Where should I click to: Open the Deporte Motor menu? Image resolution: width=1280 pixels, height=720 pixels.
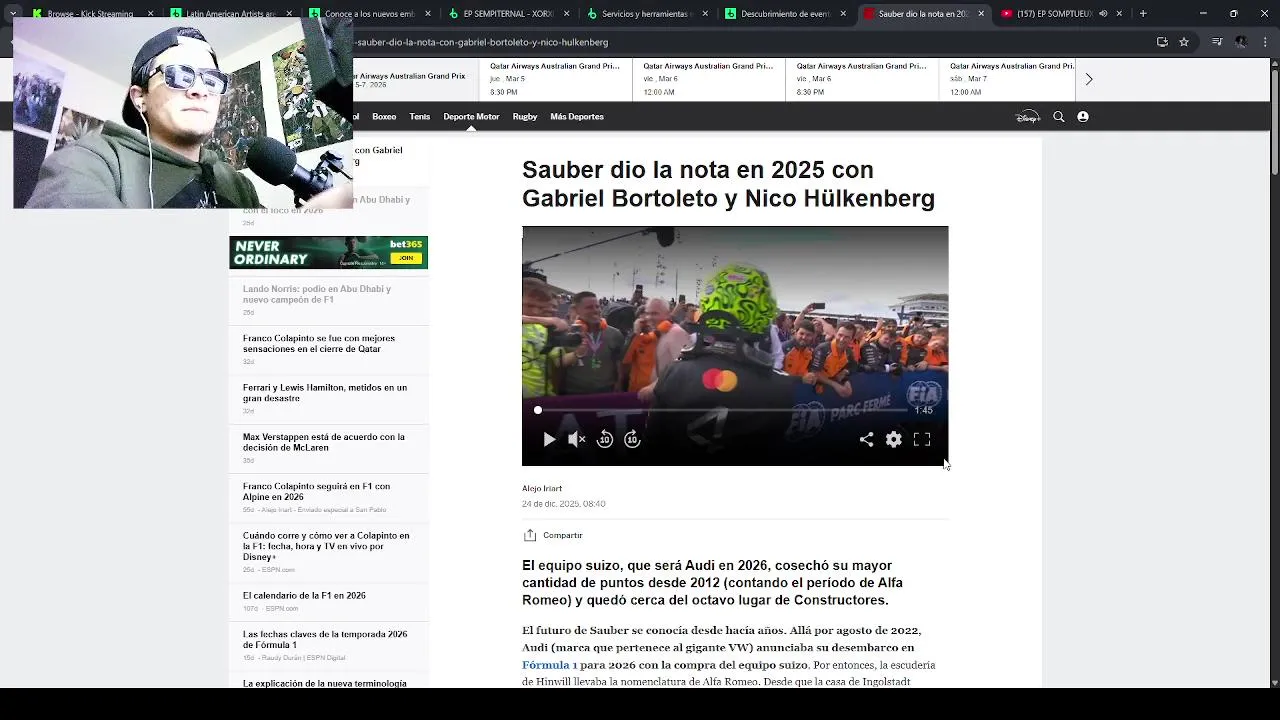coord(471,117)
